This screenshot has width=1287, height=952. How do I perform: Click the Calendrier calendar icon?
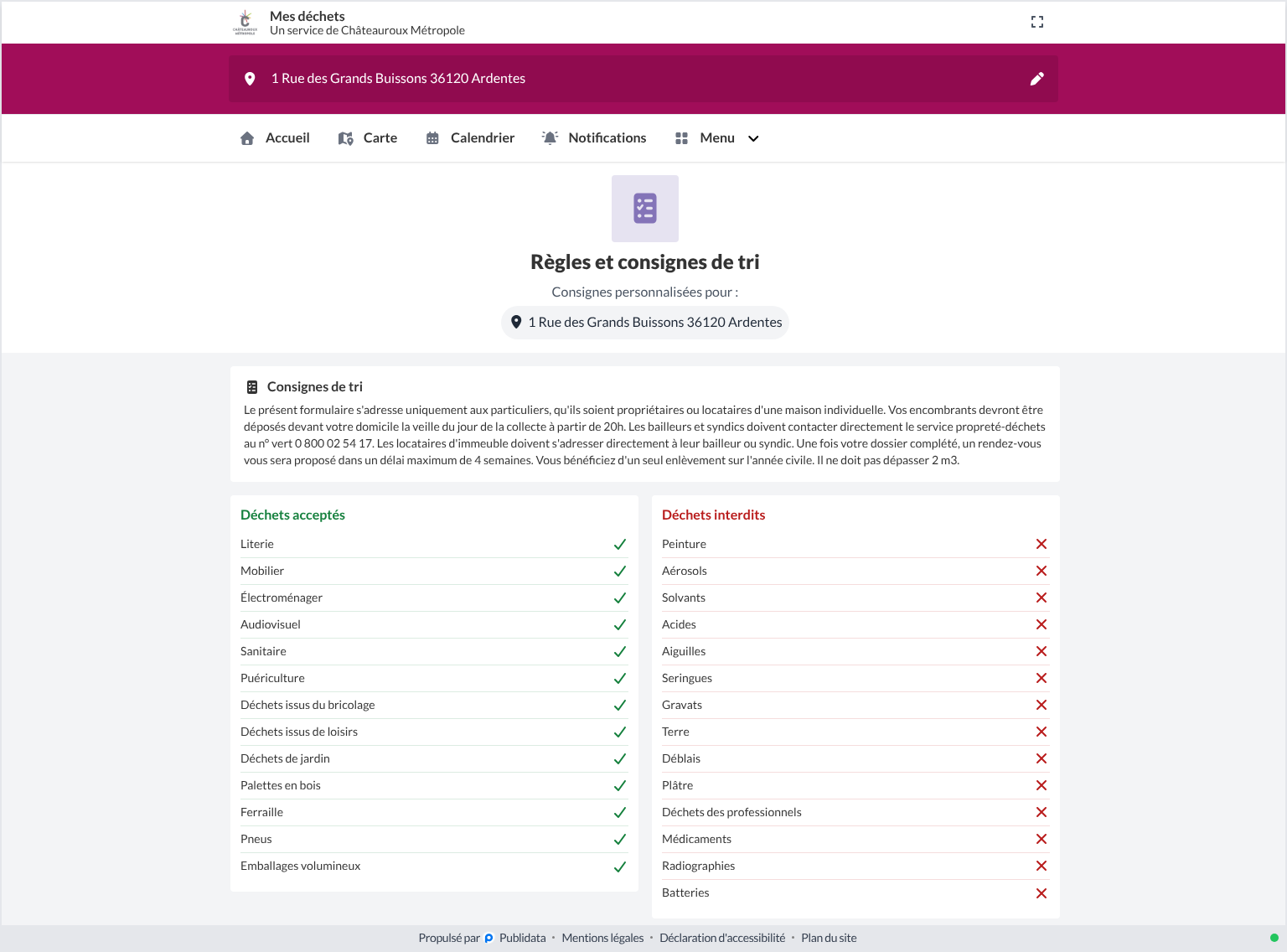(x=432, y=138)
